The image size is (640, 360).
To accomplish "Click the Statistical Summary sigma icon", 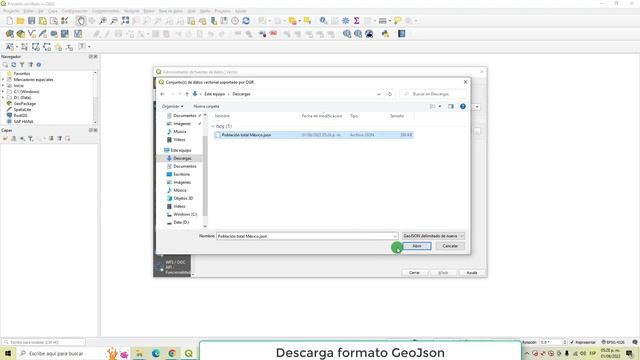I will click(x=356, y=21).
